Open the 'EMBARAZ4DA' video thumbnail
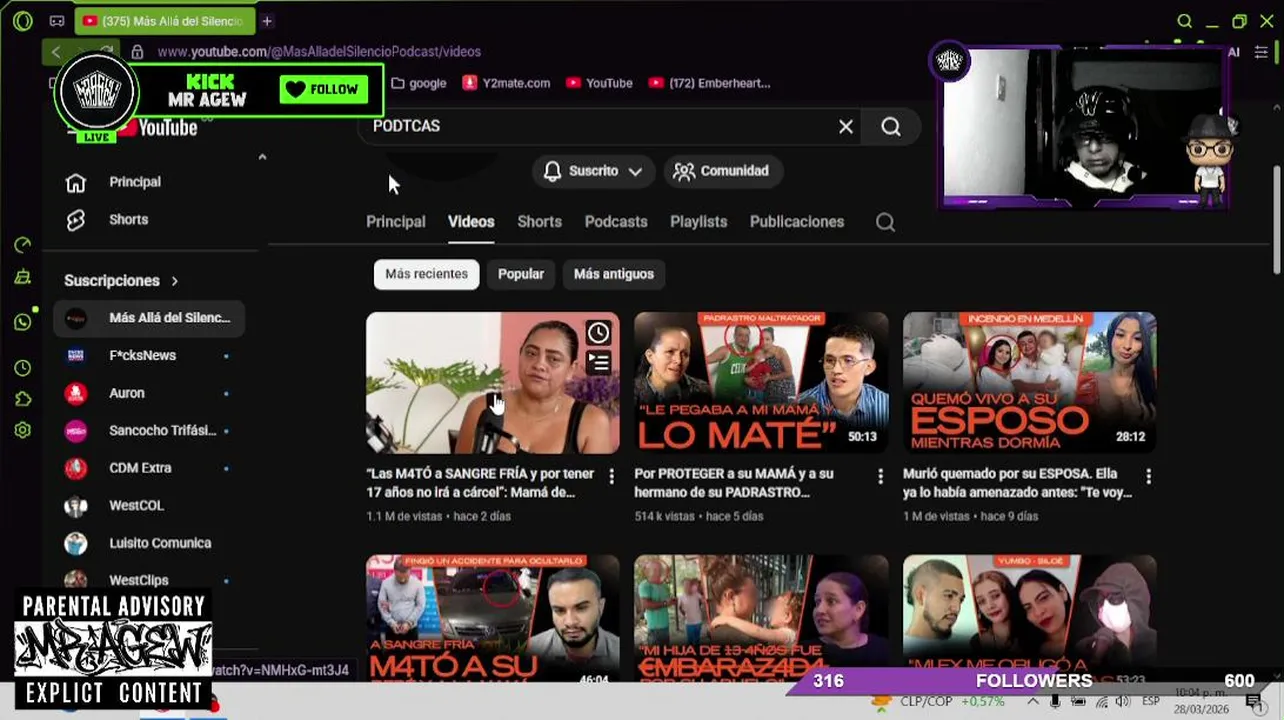1284x720 pixels. click(761, 619)
